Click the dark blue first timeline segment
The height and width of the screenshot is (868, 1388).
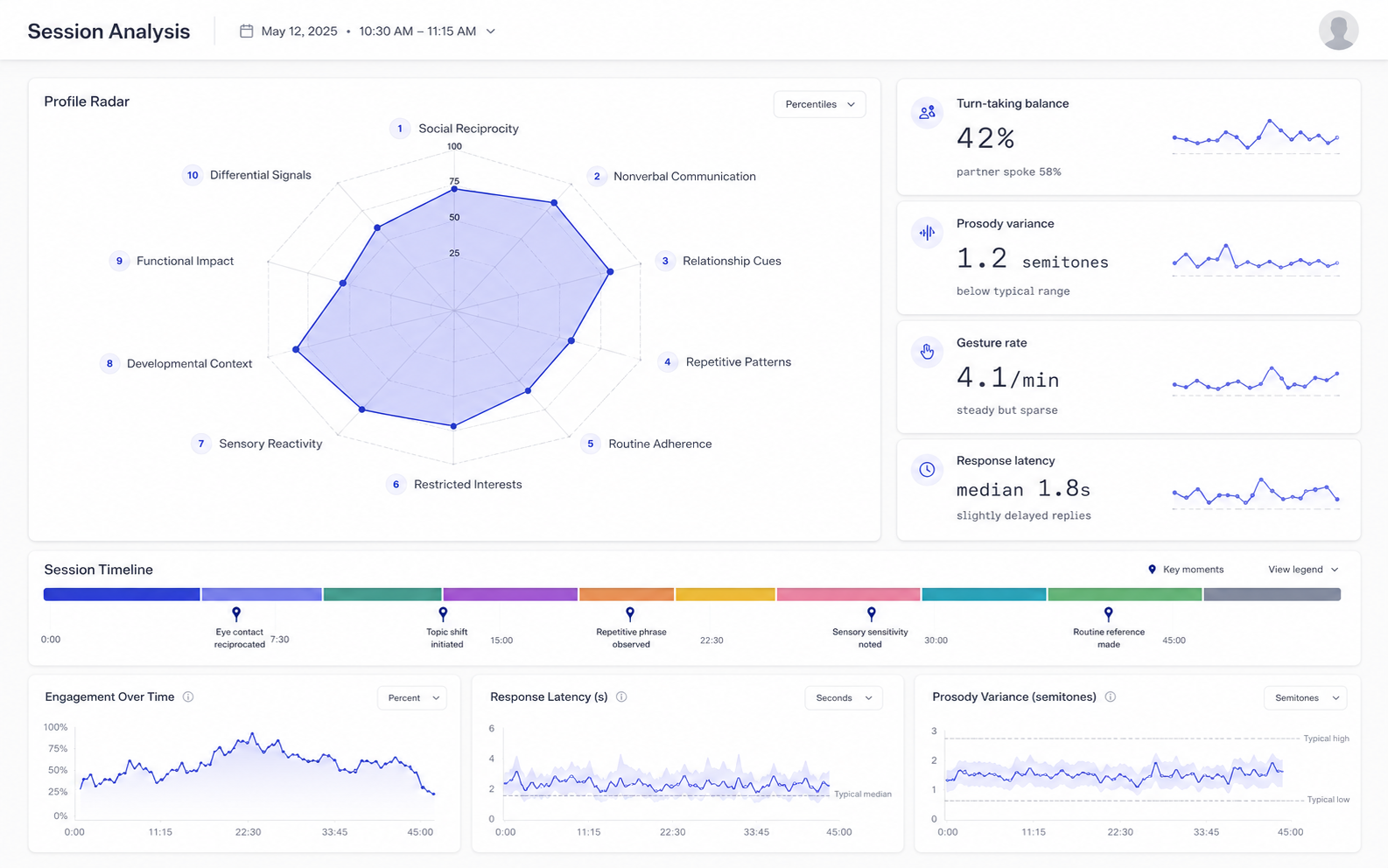click(122, 594)
